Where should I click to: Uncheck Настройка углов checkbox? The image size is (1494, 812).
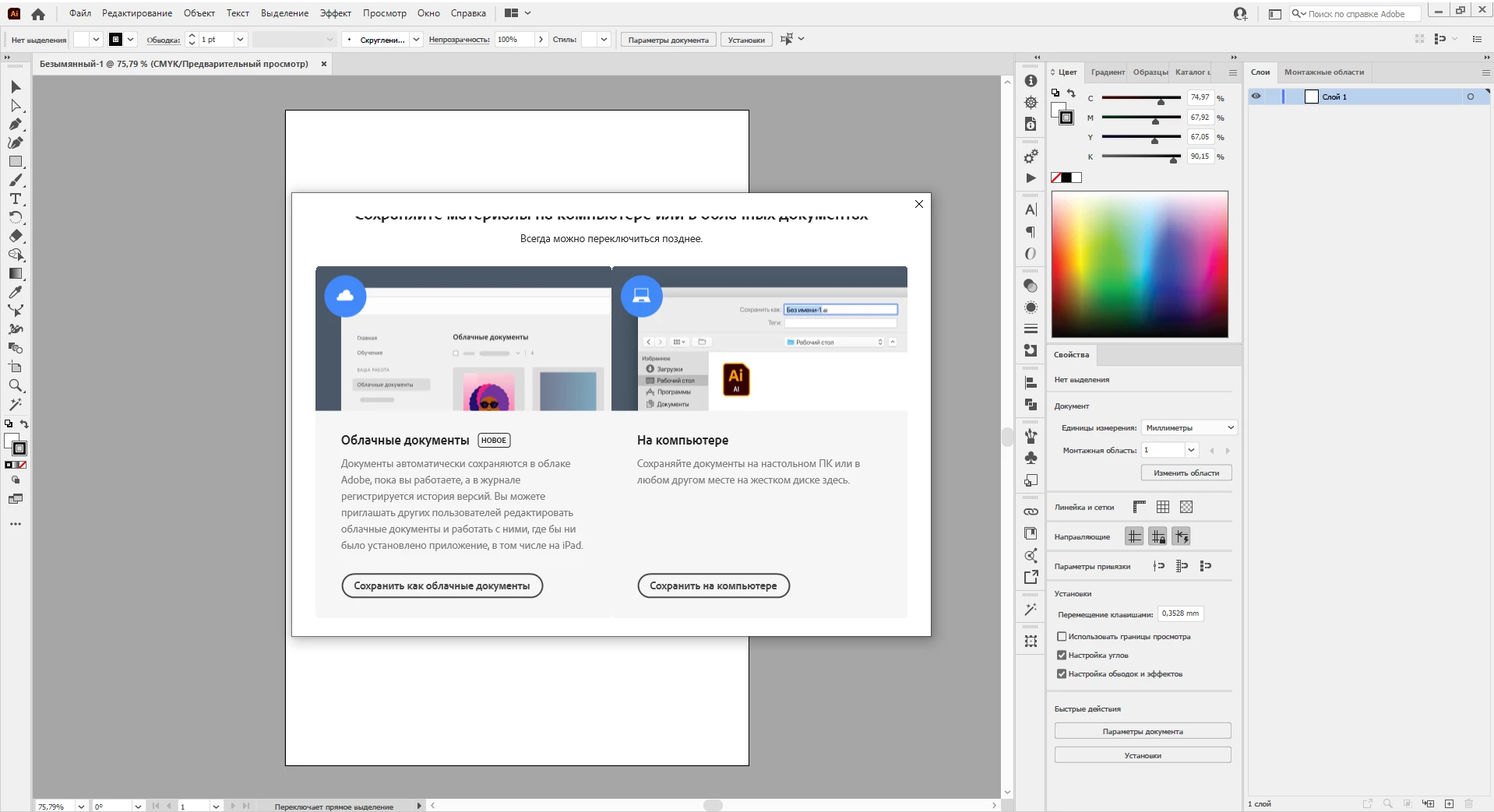coord(1061,656)
